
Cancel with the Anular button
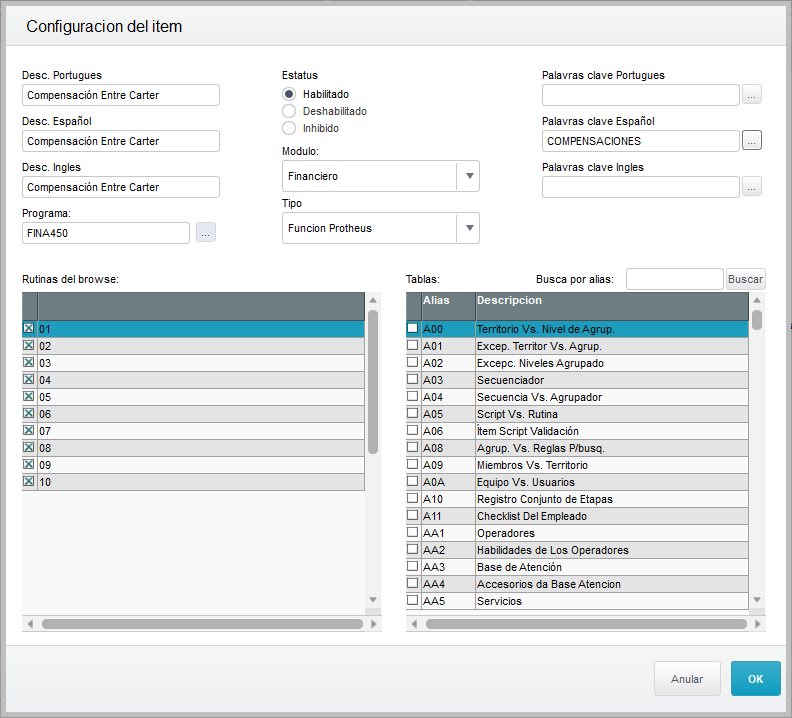point(687,679)
